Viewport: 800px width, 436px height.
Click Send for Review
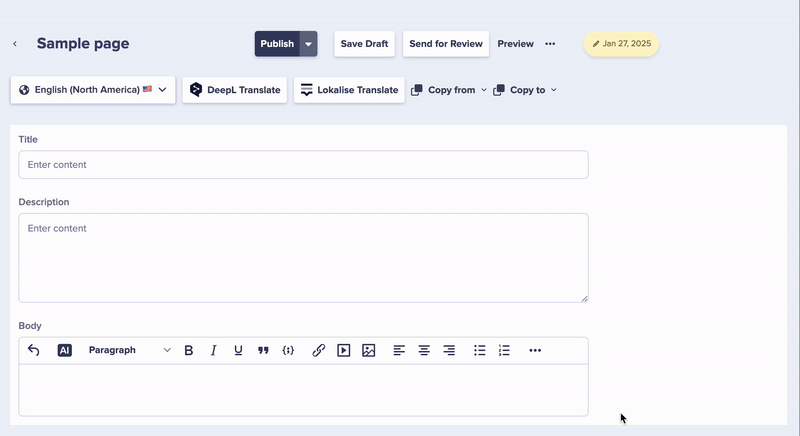446,44
